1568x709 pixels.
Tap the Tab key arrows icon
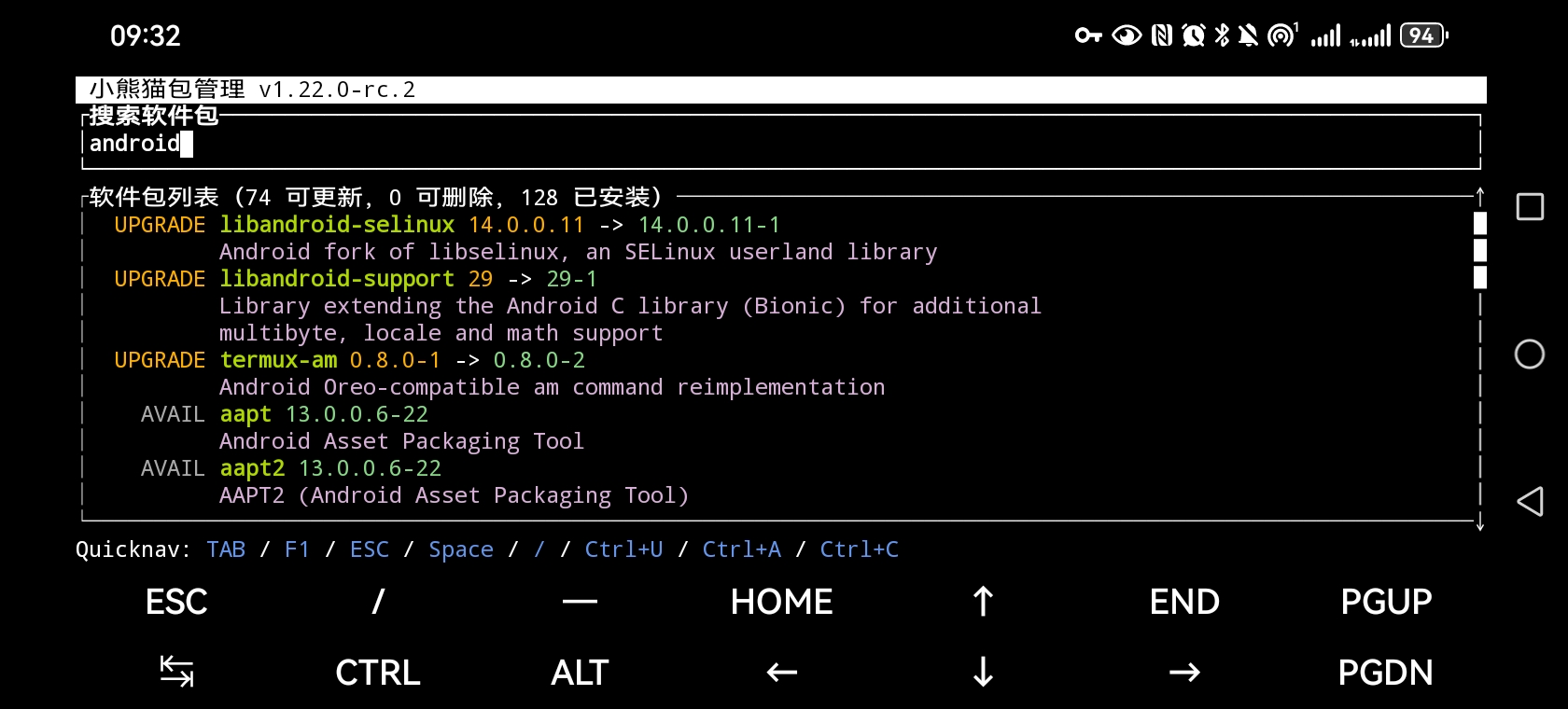click(176, 672)
